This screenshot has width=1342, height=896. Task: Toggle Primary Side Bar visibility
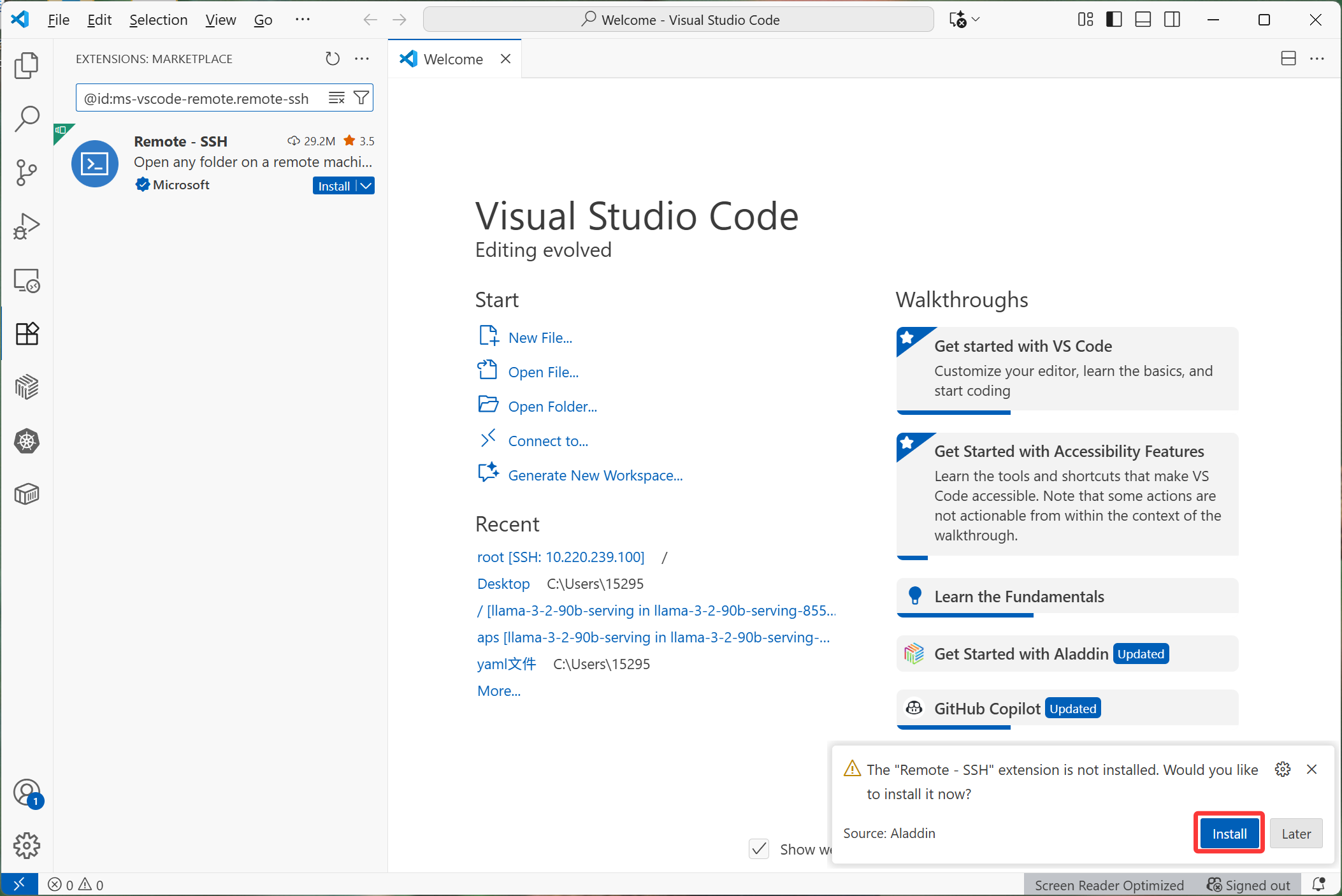click(x=1114, y=20)
